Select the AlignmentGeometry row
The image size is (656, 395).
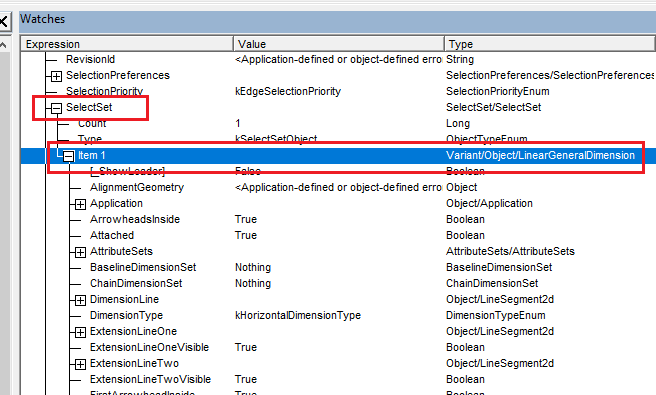[338, 187]
